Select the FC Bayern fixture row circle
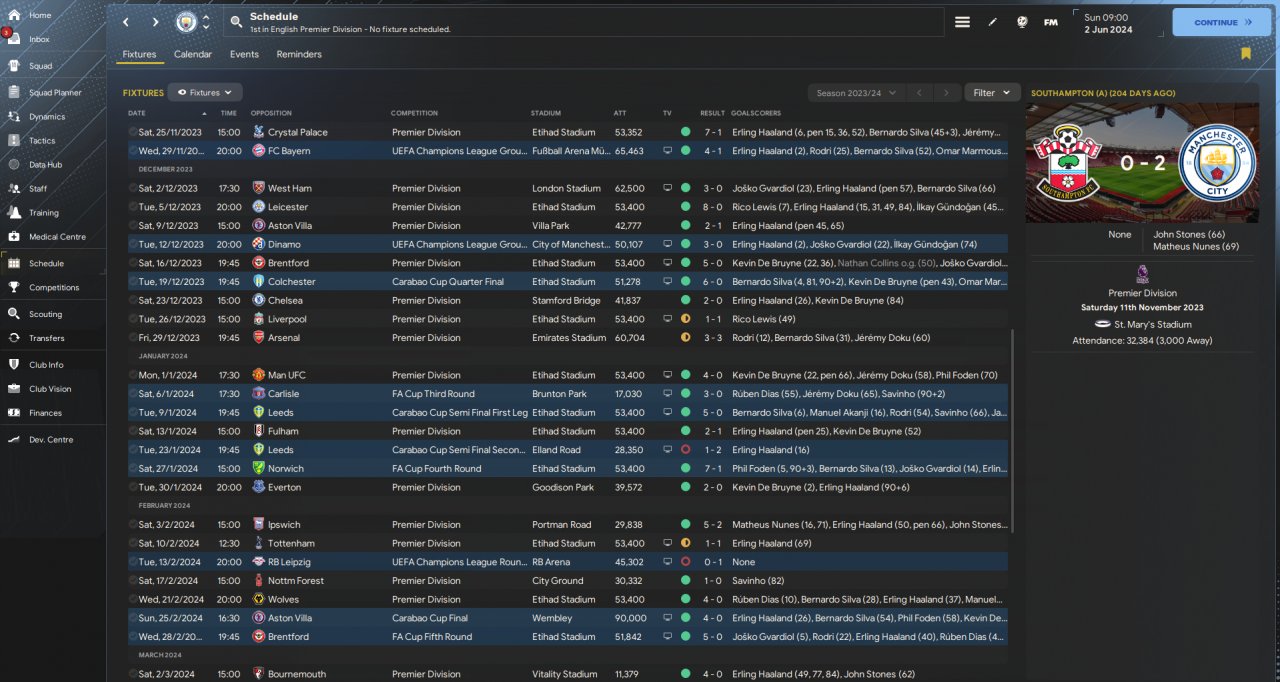 (133, 151)
